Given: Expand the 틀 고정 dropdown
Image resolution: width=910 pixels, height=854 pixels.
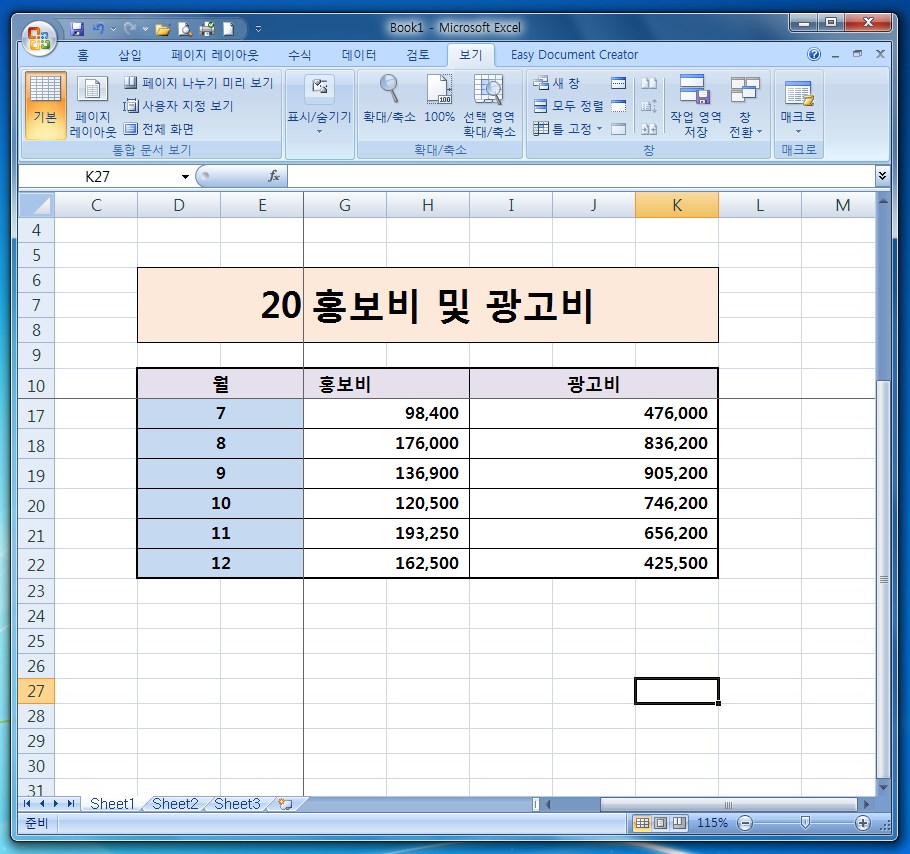Looking at the screenshot, I should click(568, 129).
